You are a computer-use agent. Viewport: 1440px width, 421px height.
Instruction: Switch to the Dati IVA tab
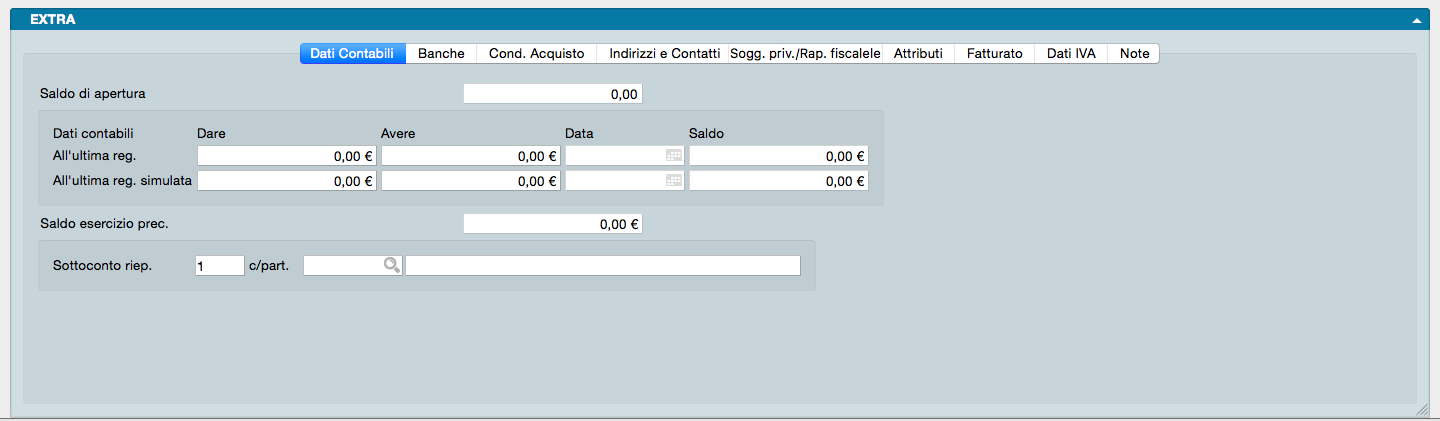[x=1072, y=54]
